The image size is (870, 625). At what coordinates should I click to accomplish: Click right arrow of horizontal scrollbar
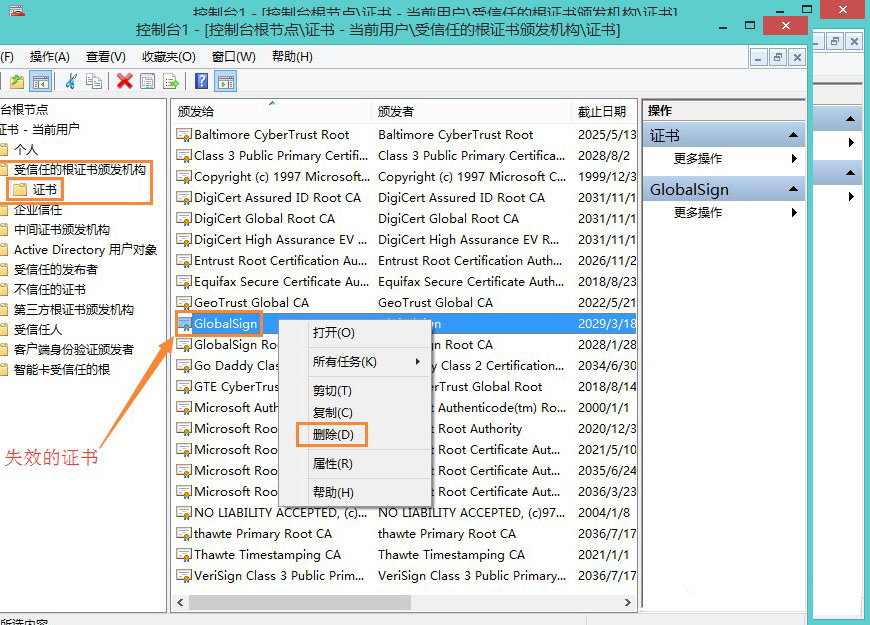pyautogui.click(x=628, y=602)
